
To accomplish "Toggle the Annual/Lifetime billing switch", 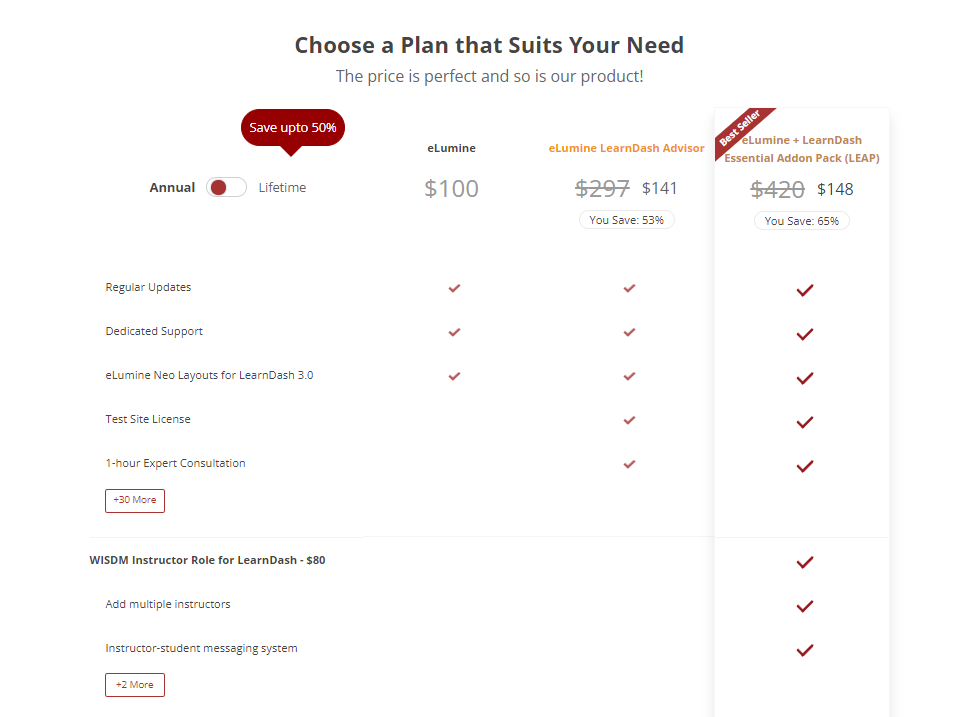I will tap(226, 187).
